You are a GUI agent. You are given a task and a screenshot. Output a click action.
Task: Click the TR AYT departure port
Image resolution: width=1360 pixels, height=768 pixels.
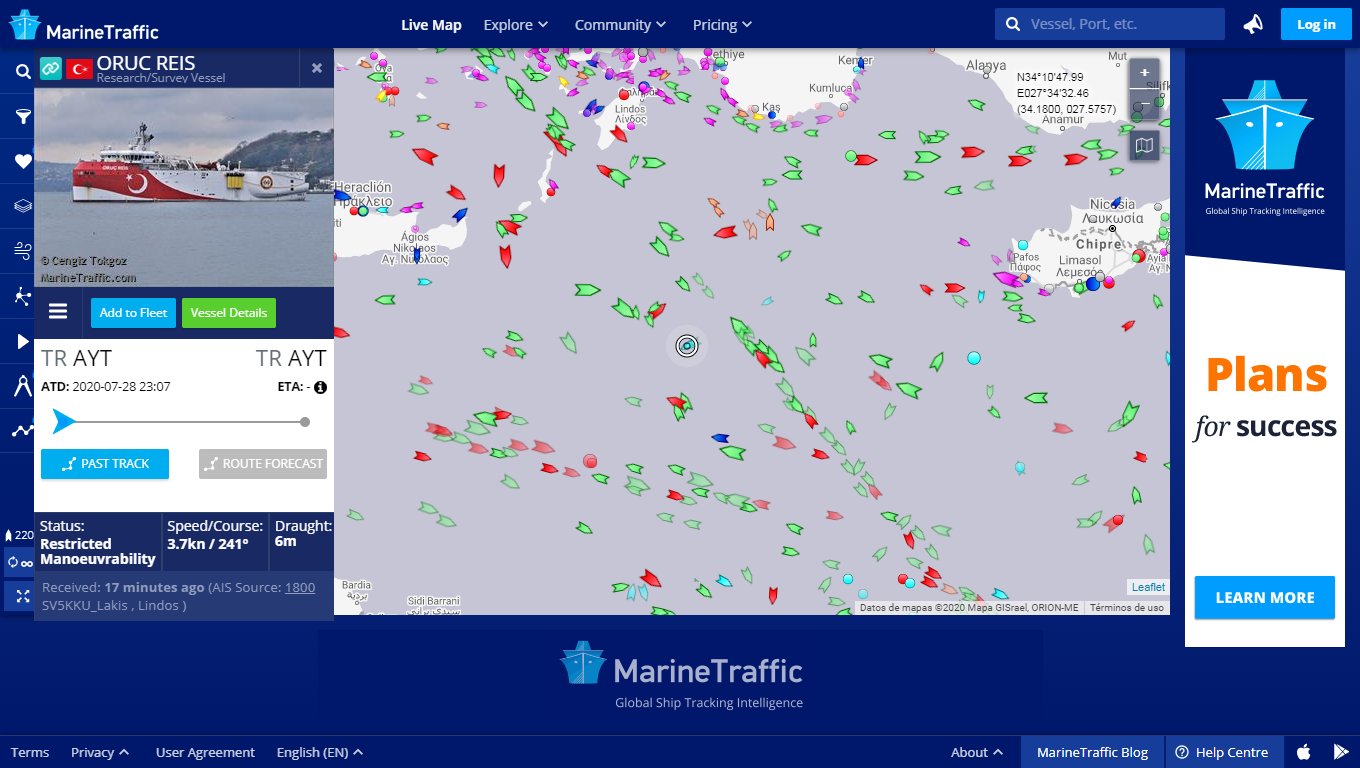click(76, 358)
